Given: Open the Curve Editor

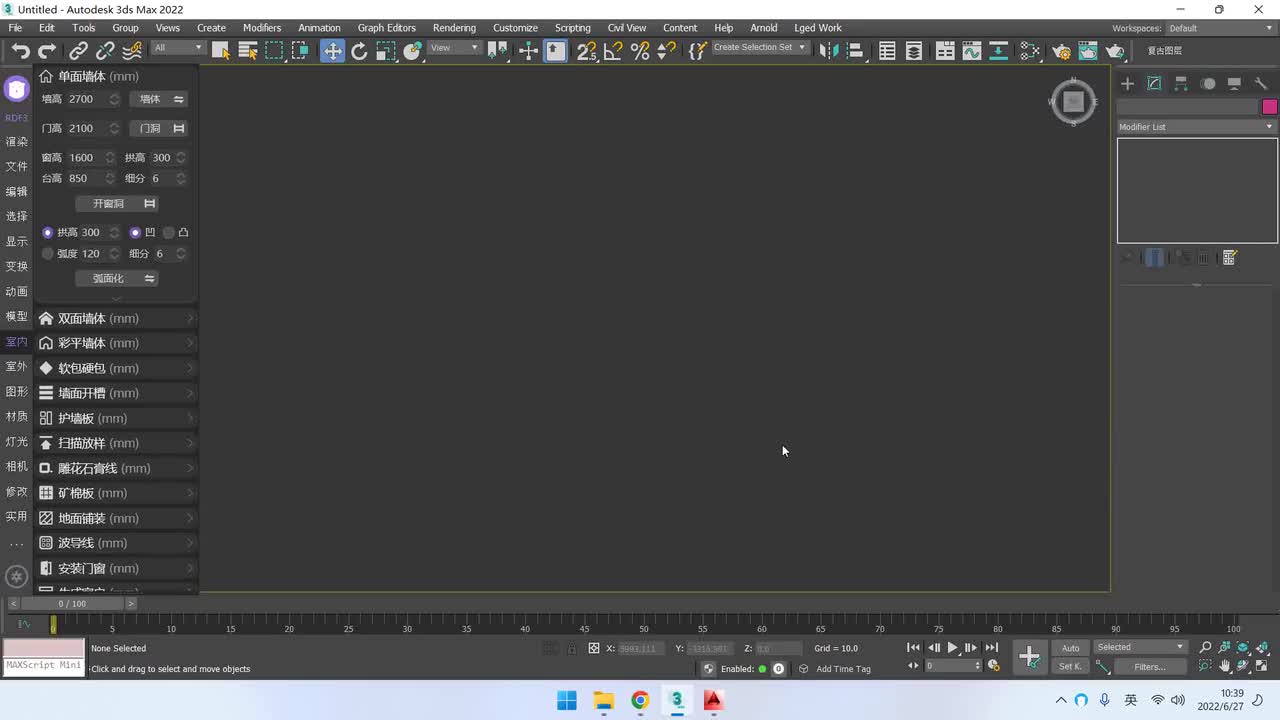Looking at the screenshot, I should click(972, 51).
